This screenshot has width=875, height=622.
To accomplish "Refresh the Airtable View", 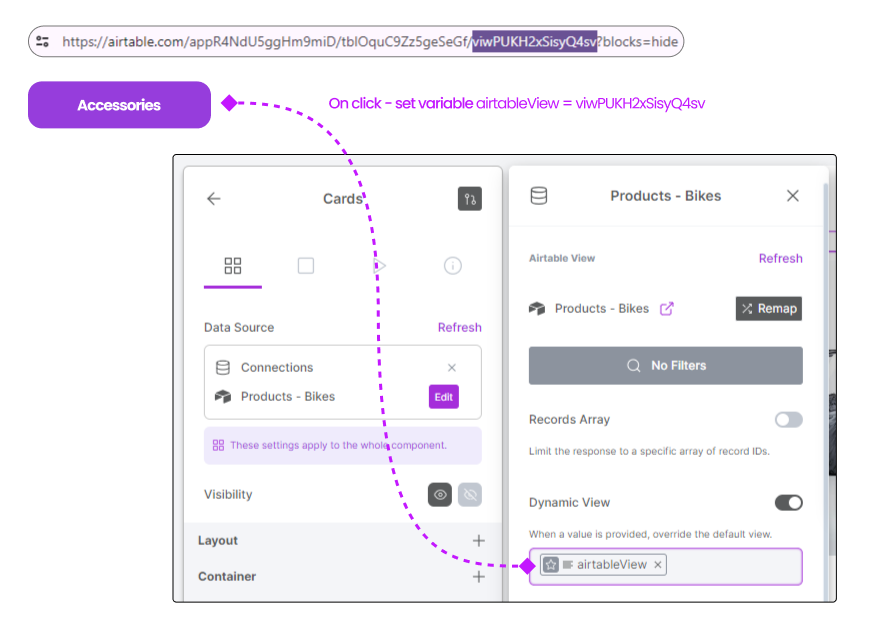I will (x=780, y=258).
